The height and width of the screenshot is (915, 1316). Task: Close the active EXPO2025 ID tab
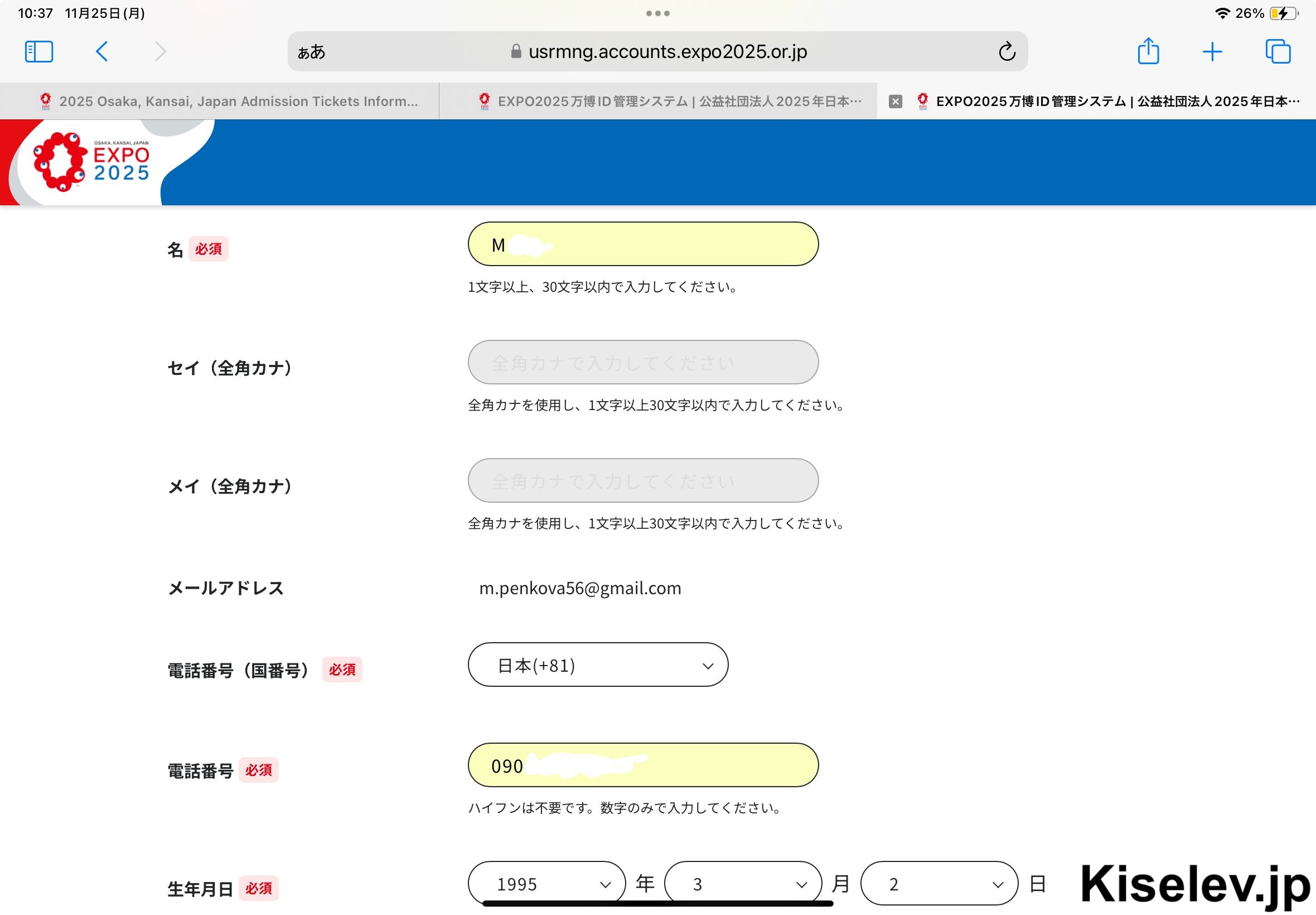click(x=896, y=102)
